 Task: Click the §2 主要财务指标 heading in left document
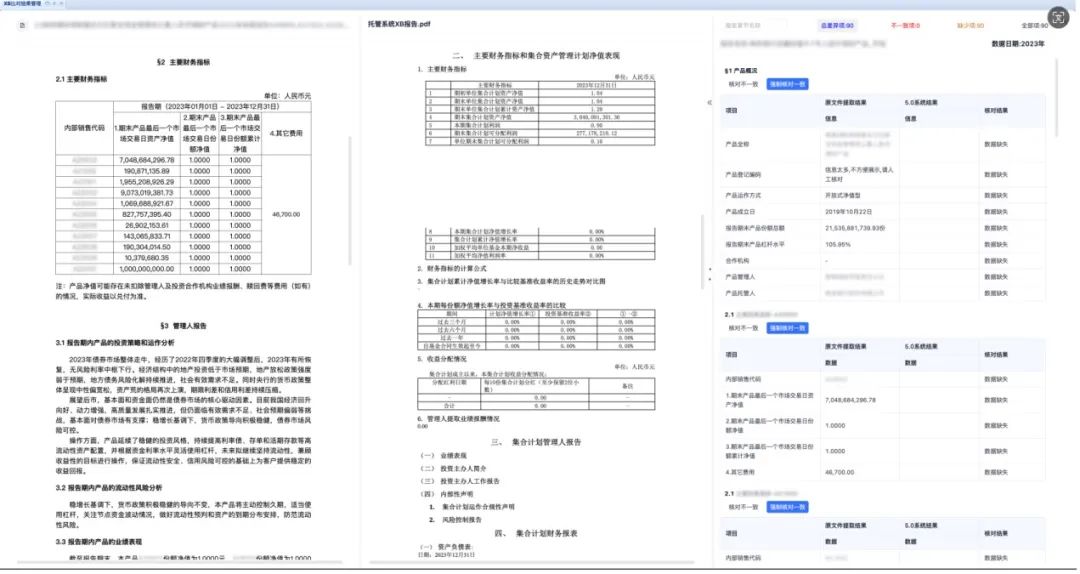tap(183, 62)
